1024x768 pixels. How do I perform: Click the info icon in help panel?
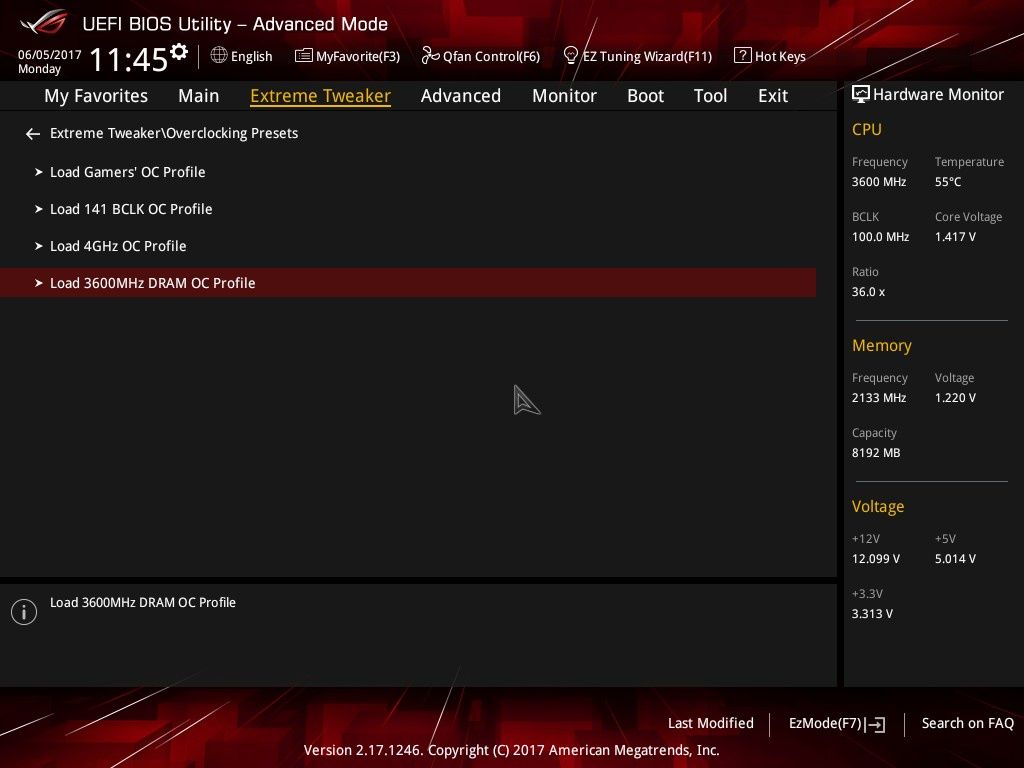(x=24, y=612)
